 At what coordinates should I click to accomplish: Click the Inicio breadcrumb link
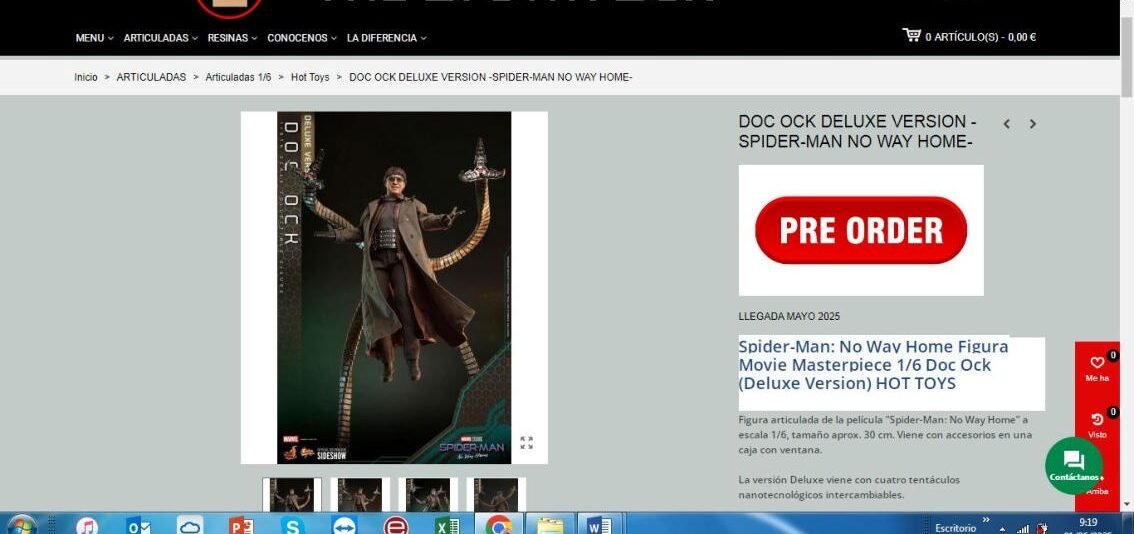pyautogui.click(x=86, y=77)
